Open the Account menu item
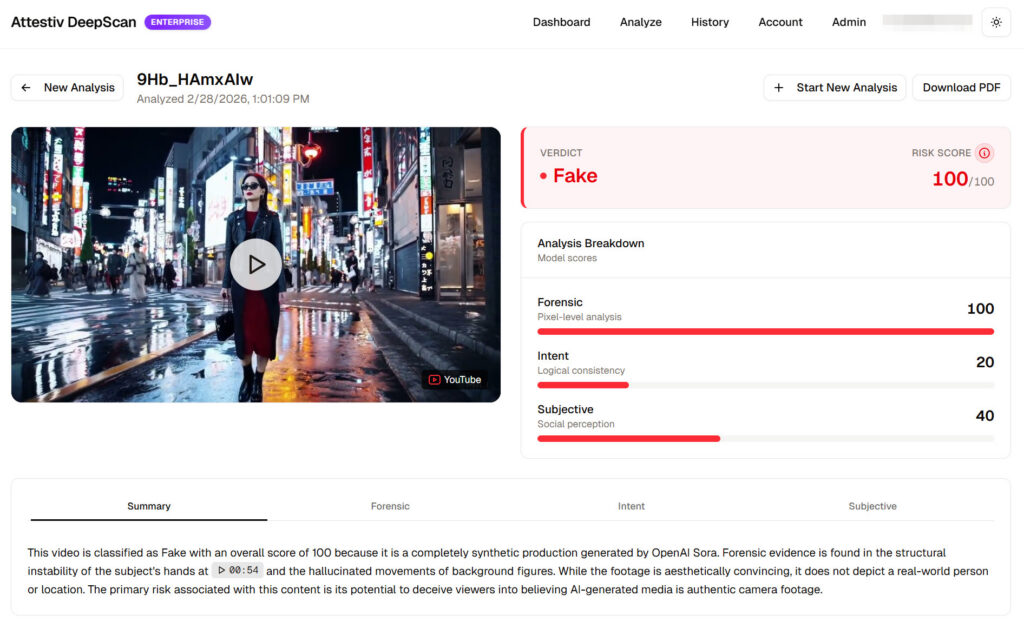Image resolution: width=1024 pixels, height=635 pixels. coord(780,22)
